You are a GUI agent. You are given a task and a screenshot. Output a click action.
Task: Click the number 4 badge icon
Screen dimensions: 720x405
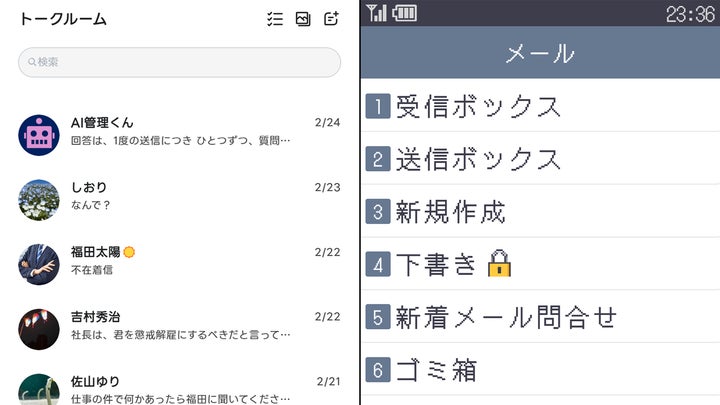tap(378, 264)
